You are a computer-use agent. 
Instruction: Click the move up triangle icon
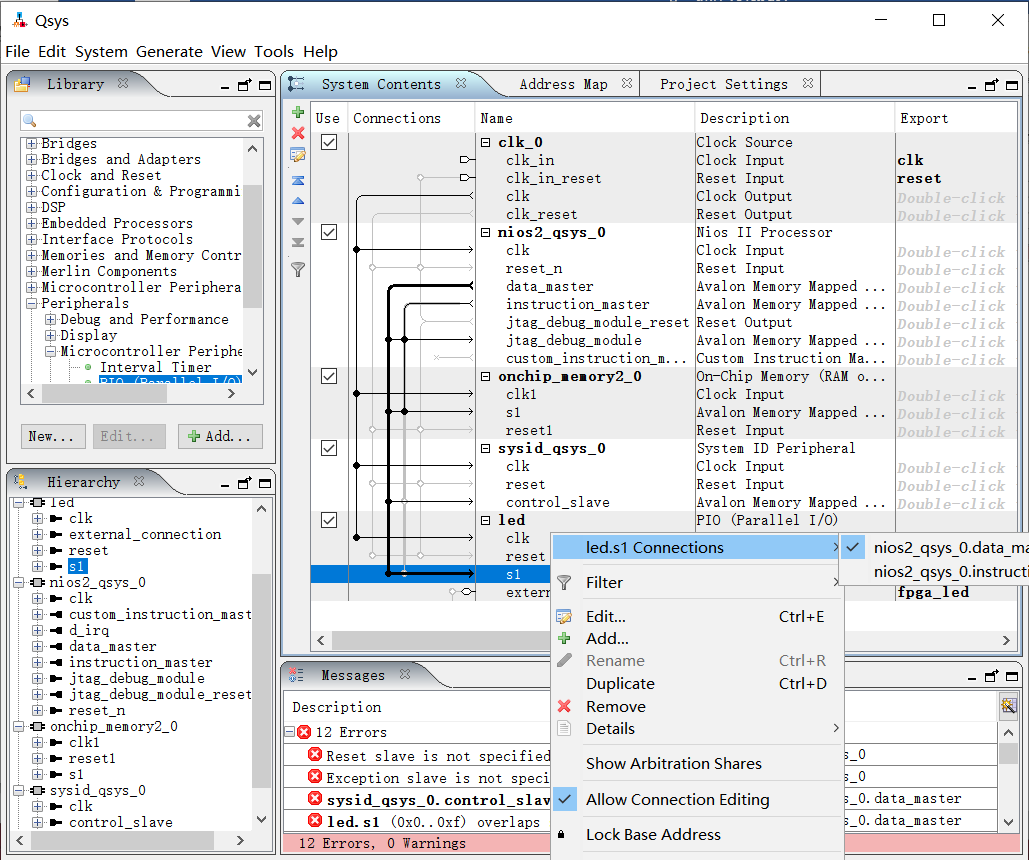tap(297, 201)
